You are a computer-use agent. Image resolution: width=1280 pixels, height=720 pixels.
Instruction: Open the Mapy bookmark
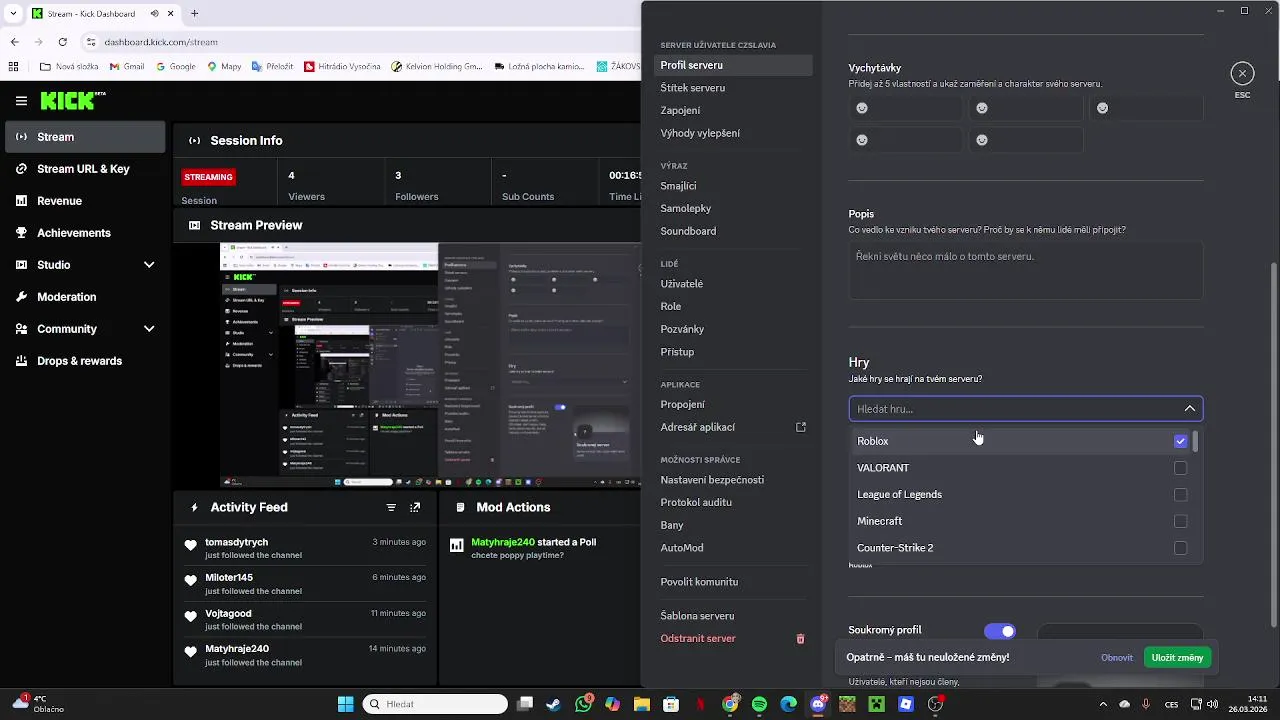(224, 67)
